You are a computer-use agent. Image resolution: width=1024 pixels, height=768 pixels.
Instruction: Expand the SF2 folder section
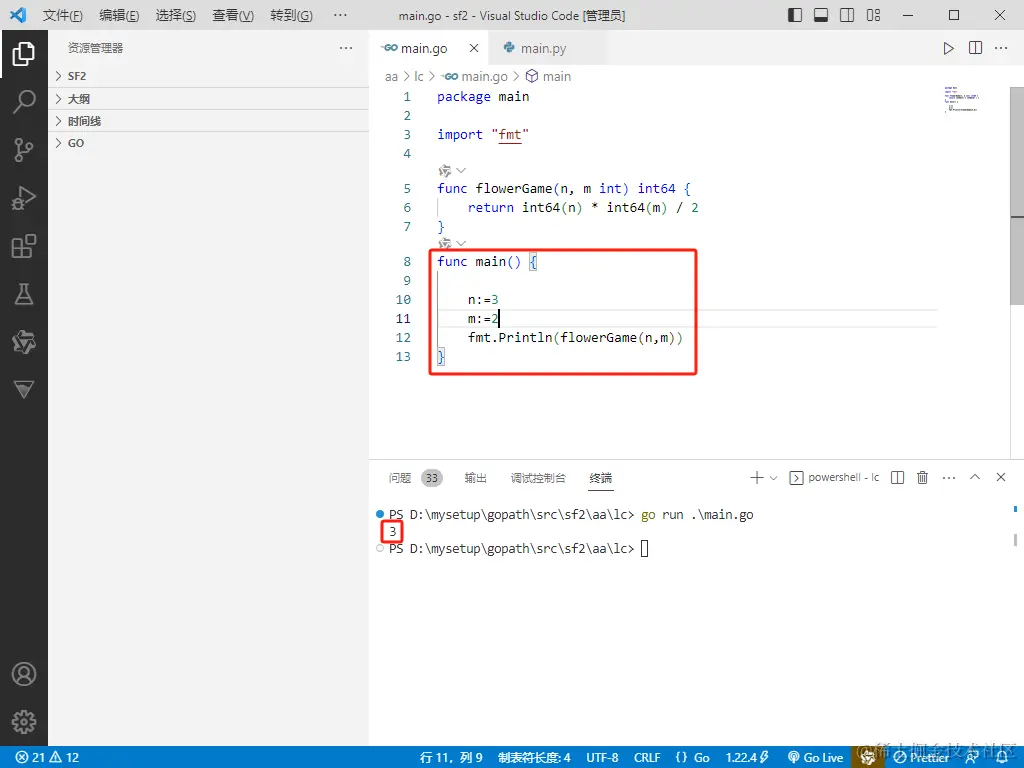coord(209,76)
